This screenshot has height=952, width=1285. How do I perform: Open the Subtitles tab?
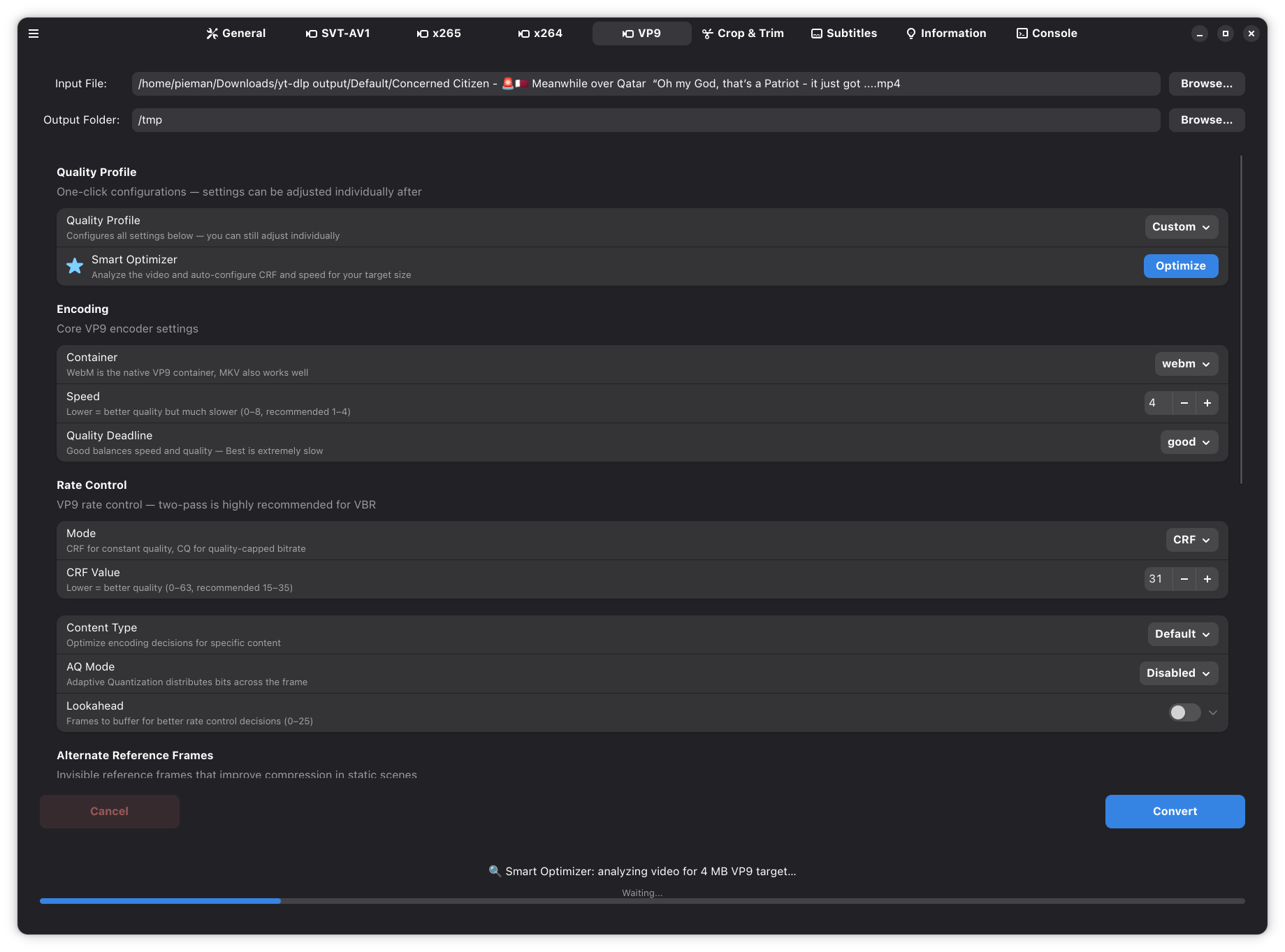pos(844,34)
